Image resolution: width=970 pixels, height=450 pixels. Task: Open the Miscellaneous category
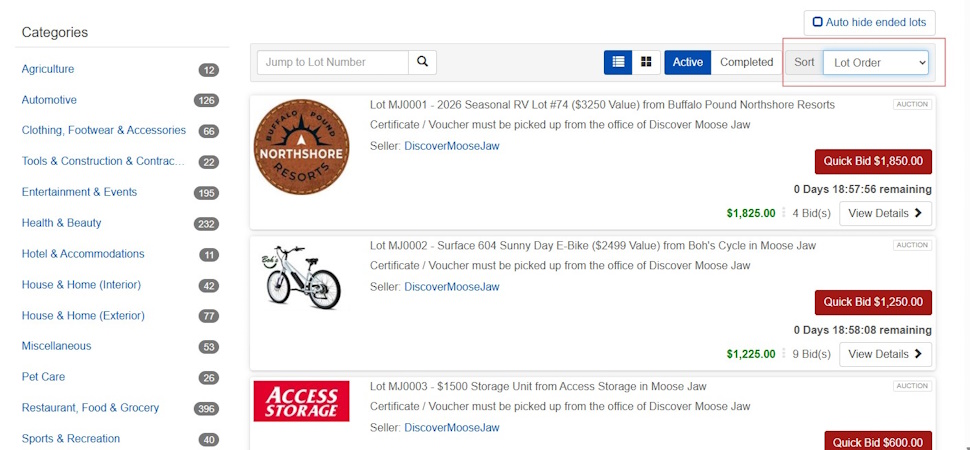point(56,346)
